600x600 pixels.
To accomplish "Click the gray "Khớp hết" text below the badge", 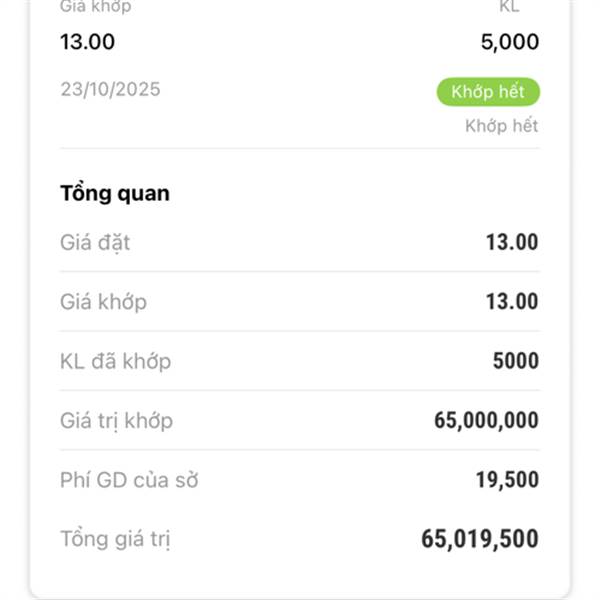I will [x=502, y=126].
